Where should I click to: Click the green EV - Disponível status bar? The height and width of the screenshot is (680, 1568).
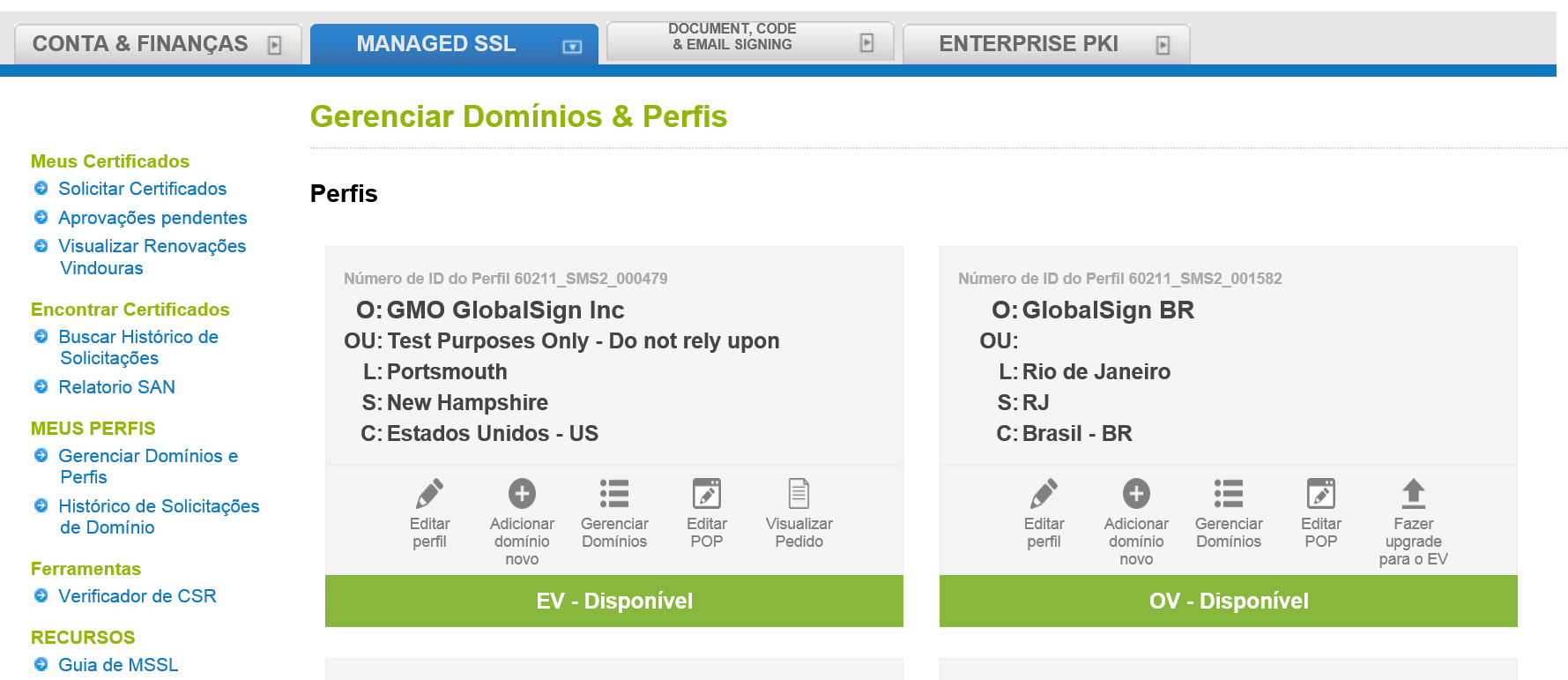(614, 602)
